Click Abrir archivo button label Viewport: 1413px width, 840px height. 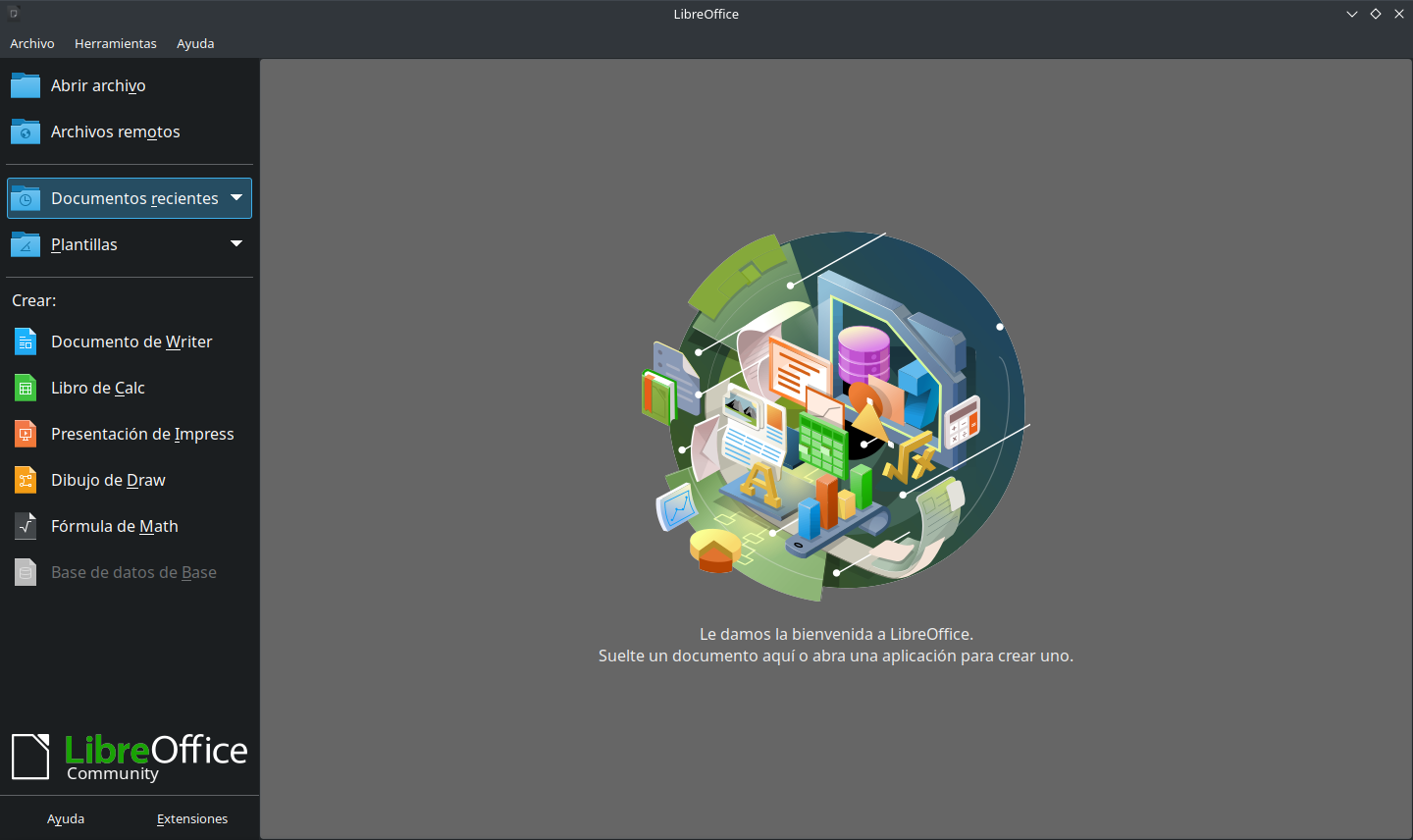point(98,85)
